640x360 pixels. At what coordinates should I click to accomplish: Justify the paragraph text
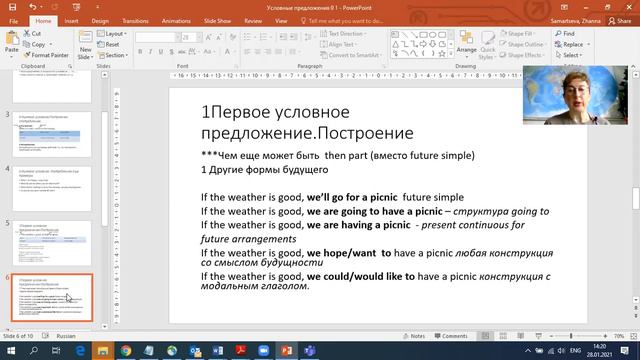click(x=278, y=52)
